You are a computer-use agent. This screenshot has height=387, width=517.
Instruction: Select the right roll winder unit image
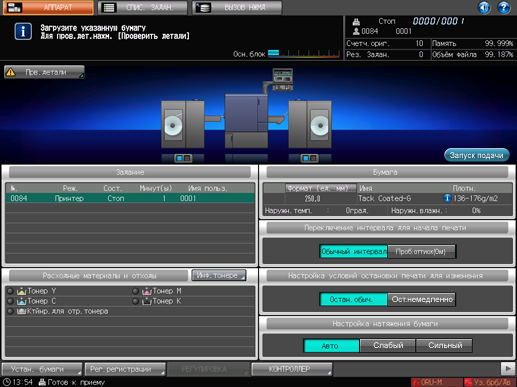[310, 124]
